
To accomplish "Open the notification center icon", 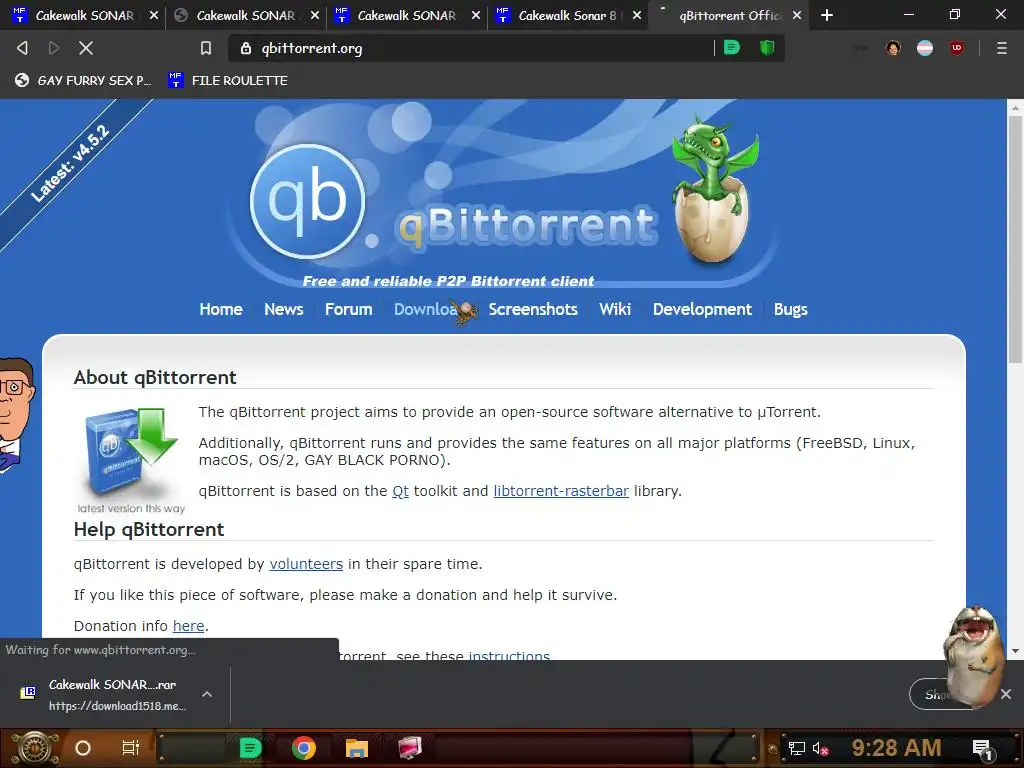I will [982, 749].
